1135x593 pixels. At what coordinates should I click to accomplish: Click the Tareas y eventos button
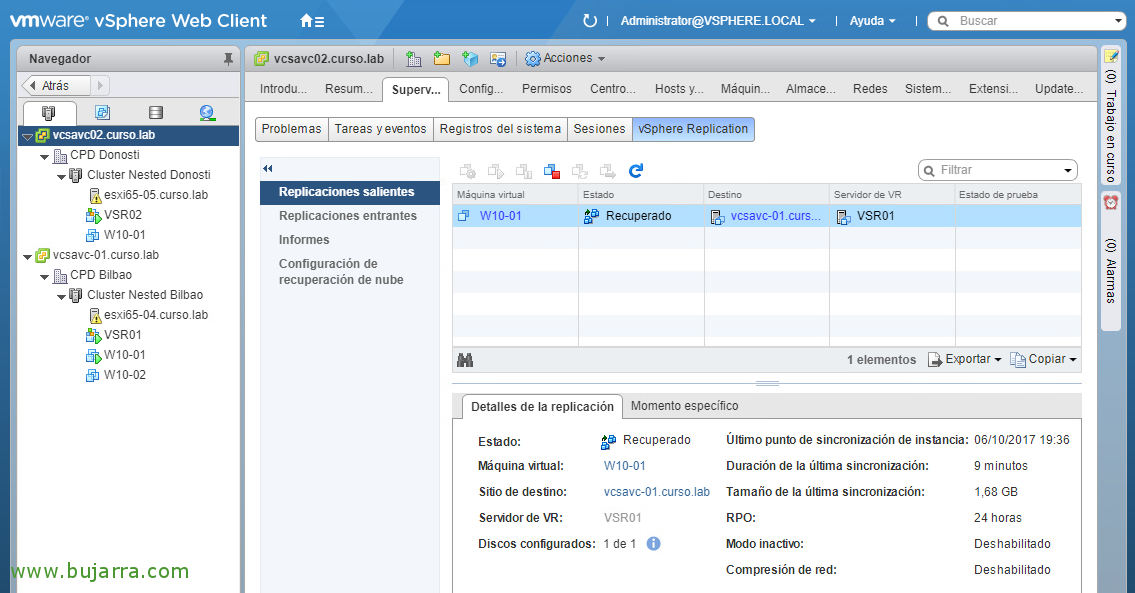(381, 129)
